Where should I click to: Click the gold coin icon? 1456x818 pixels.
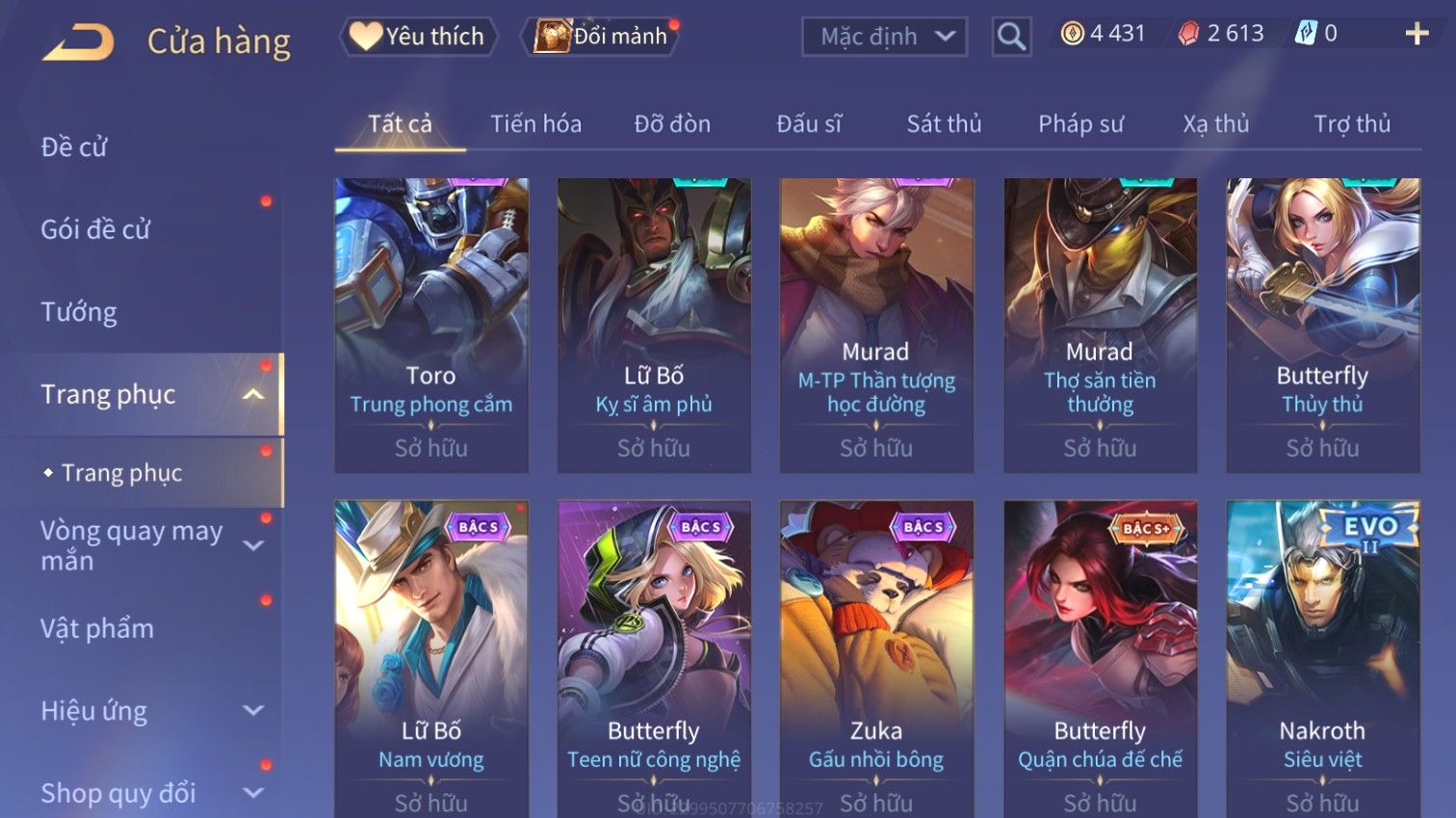pyautogui.click(x=1072, y=34)
